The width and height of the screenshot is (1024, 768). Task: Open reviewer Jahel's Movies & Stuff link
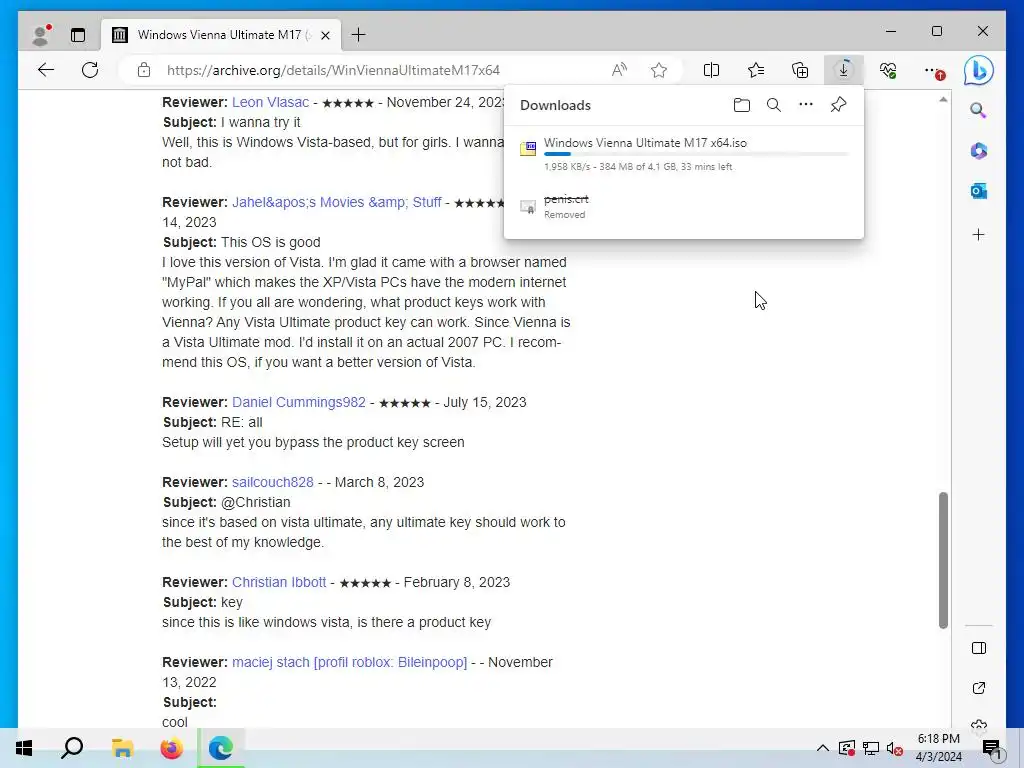click(337, 202)
